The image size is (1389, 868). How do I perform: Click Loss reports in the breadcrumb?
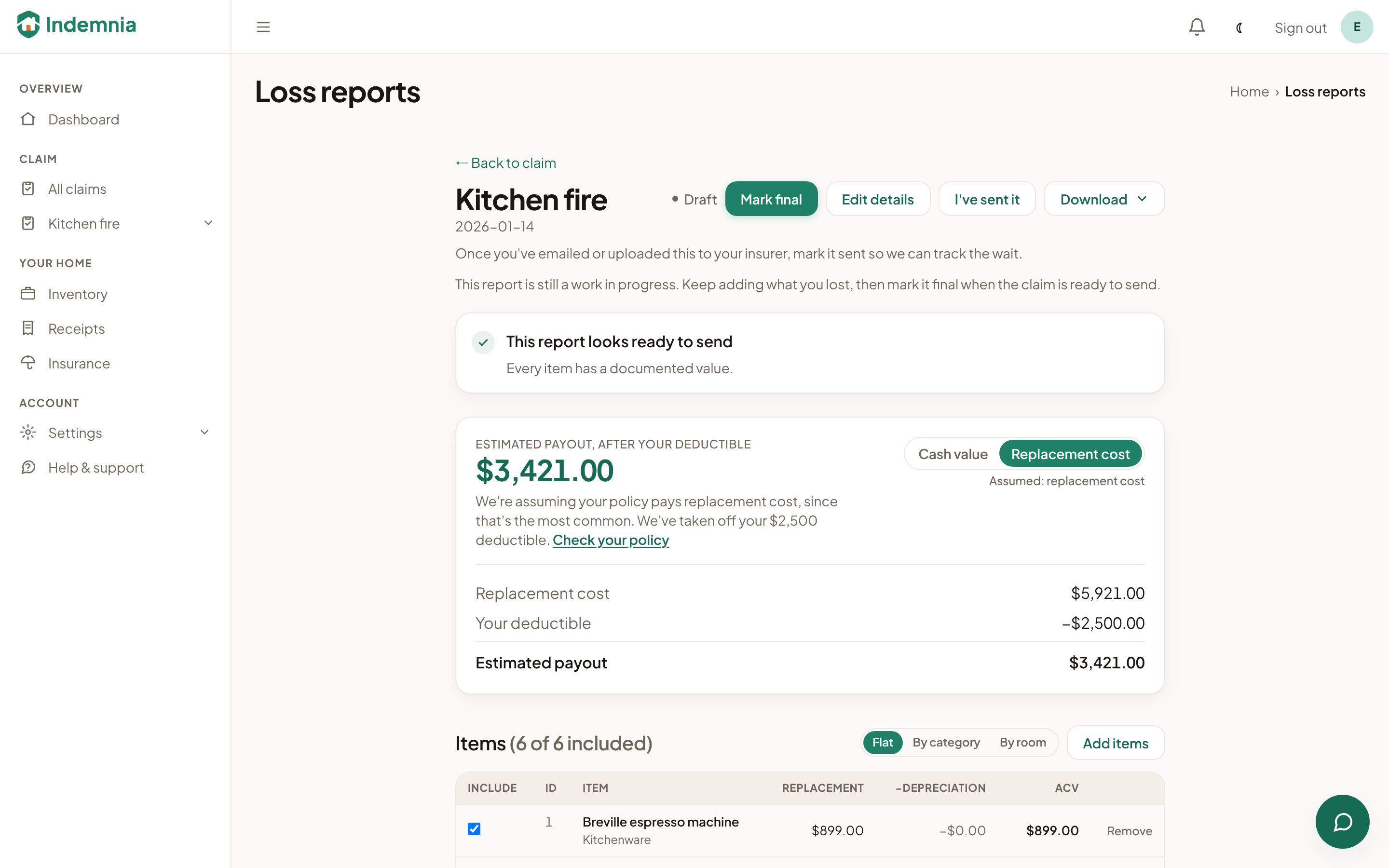[x=1325, y=92]
